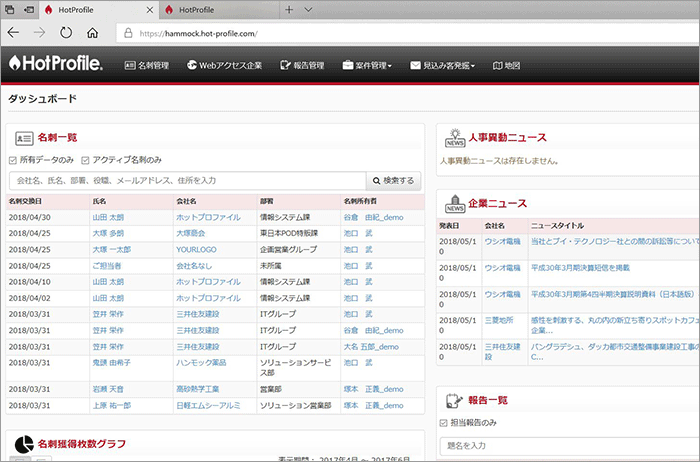Click the icon beside Webアクセス企業

pyautogui.click(x=192, y=65)
